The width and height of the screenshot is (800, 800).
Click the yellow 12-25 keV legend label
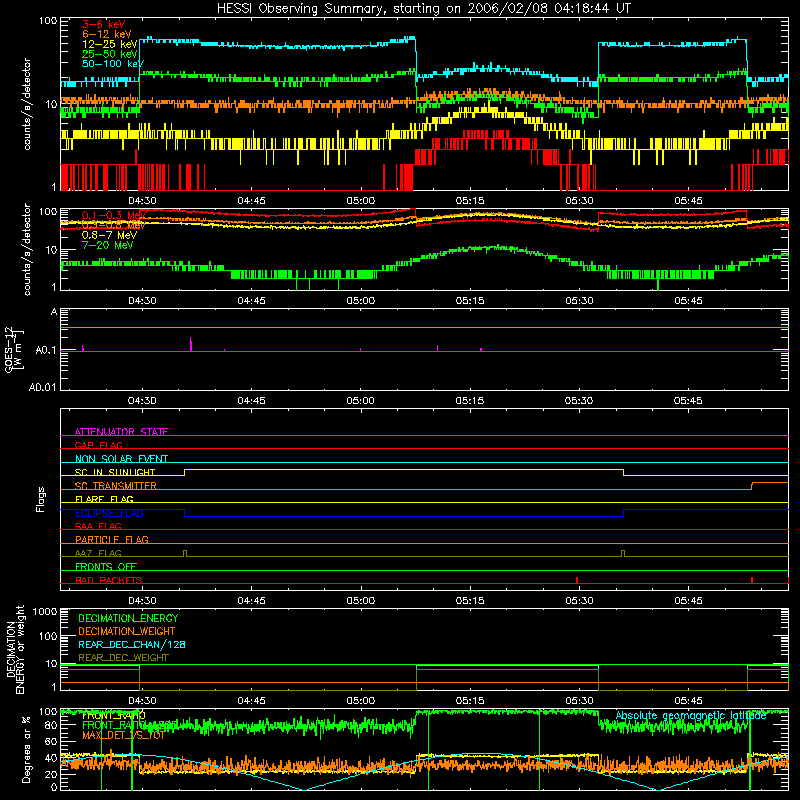click(110, 44)
